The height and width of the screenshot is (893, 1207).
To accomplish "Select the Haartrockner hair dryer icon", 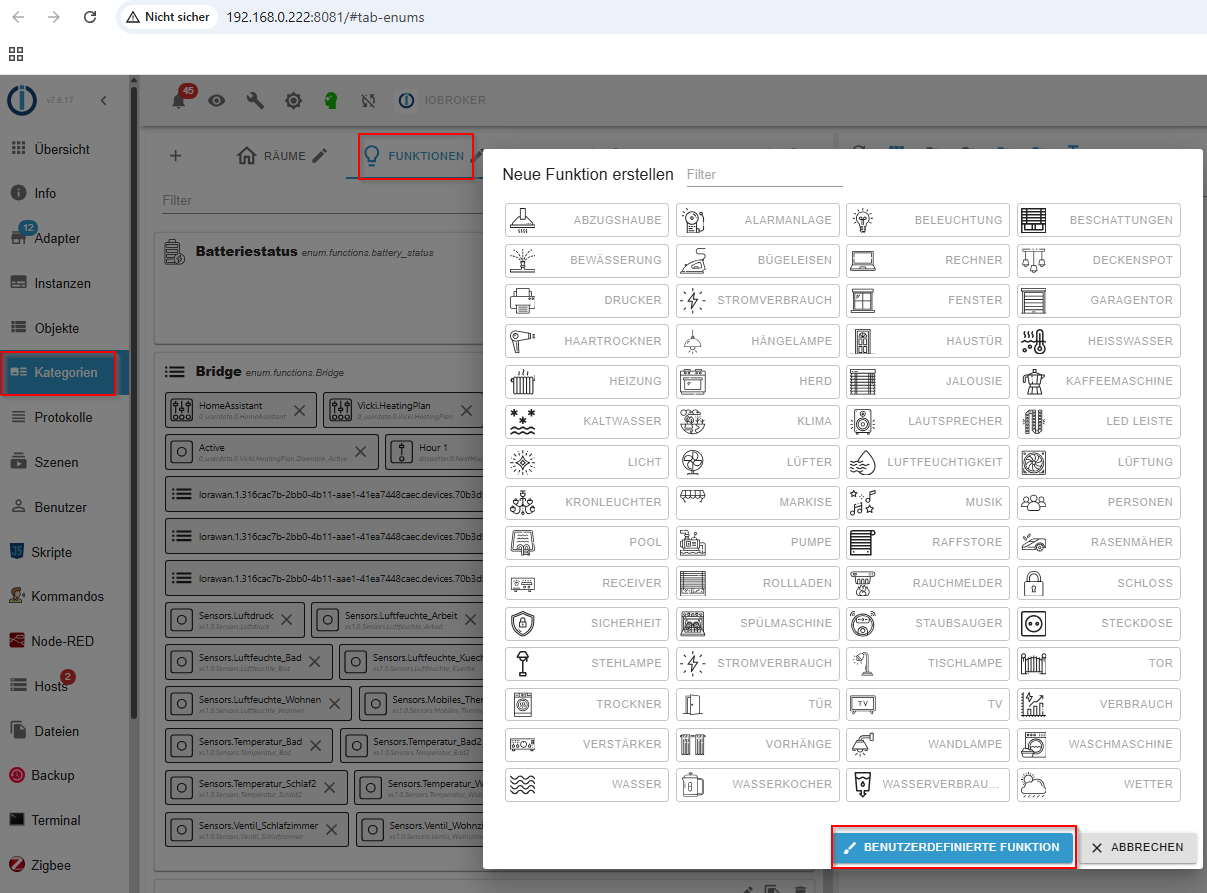I will pos(522,341).
